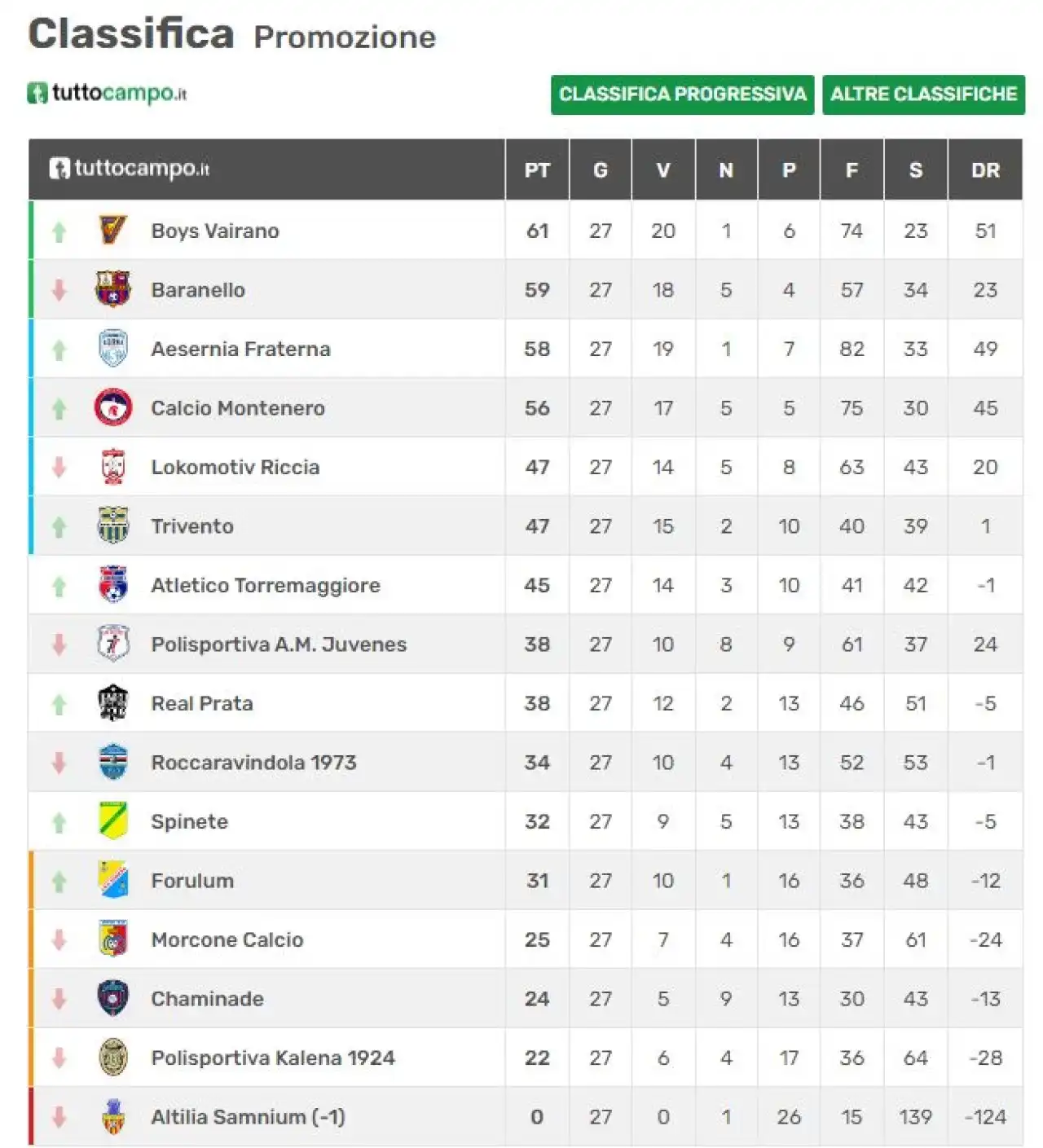The height and width of the screenshot is (1148, 1043).
Task: Click the Spinete green-yellow crest
Action: tap(113, 820)
